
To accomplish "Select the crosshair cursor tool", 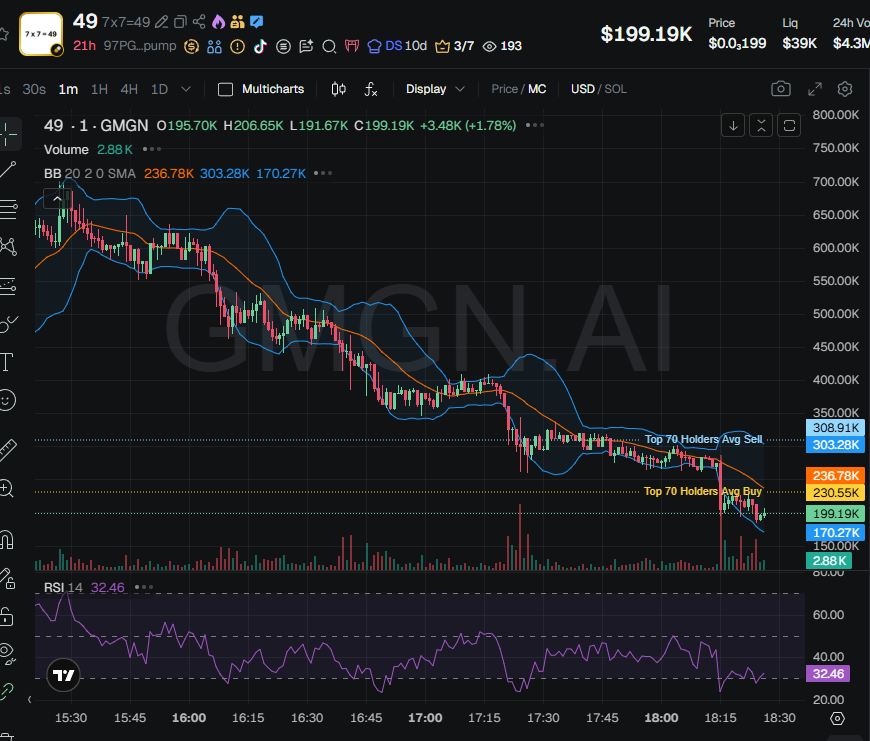I will coord(8,134).
